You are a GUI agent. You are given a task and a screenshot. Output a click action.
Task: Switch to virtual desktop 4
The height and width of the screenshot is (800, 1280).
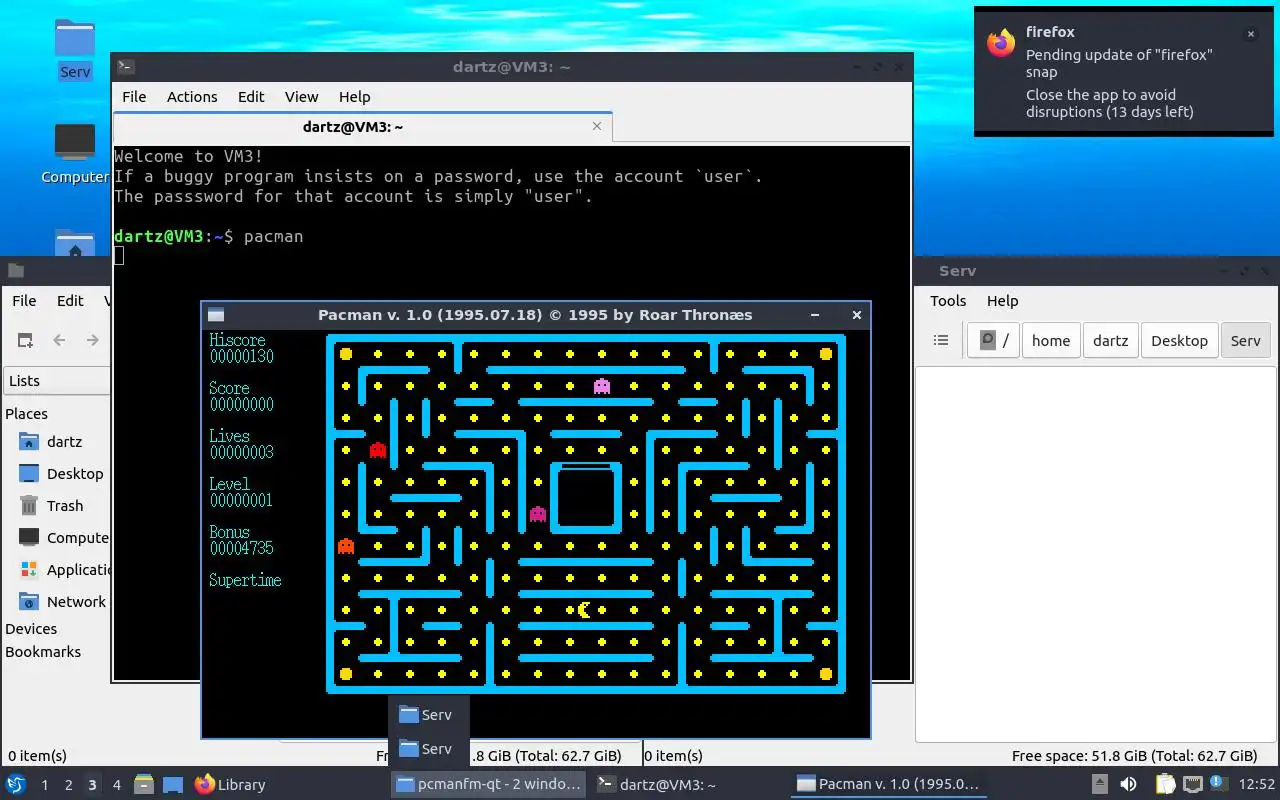coord(116,785)
